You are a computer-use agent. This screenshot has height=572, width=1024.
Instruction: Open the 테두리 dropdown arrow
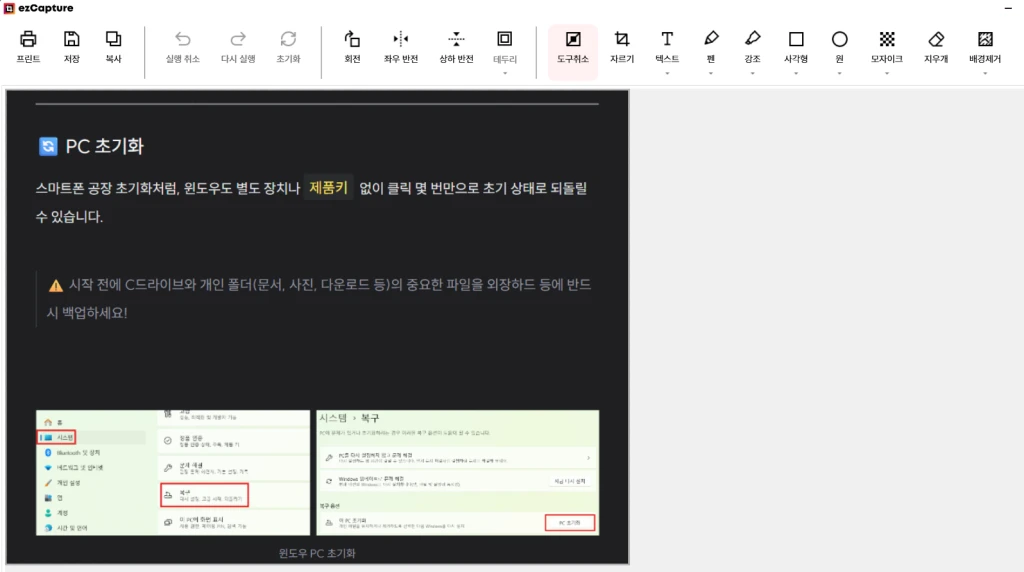coord(505,74)
